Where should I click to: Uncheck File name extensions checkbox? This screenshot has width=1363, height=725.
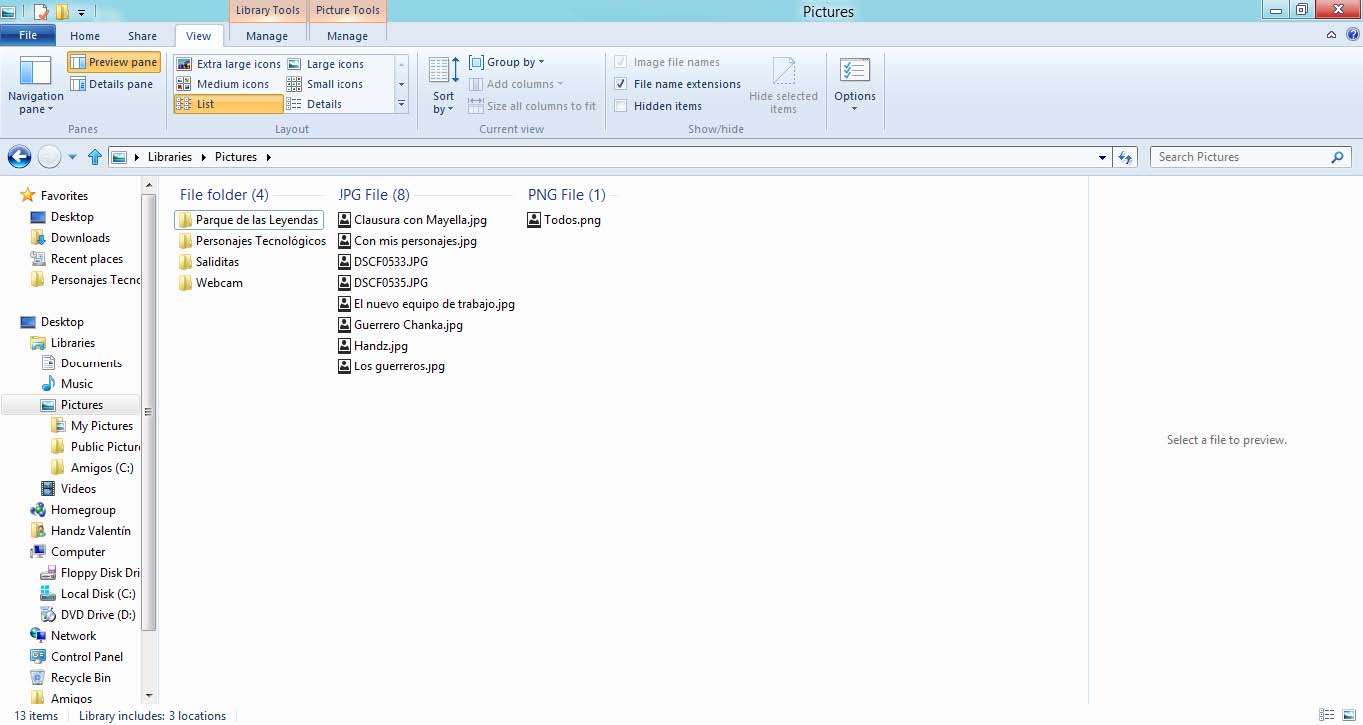pos(621,84)
